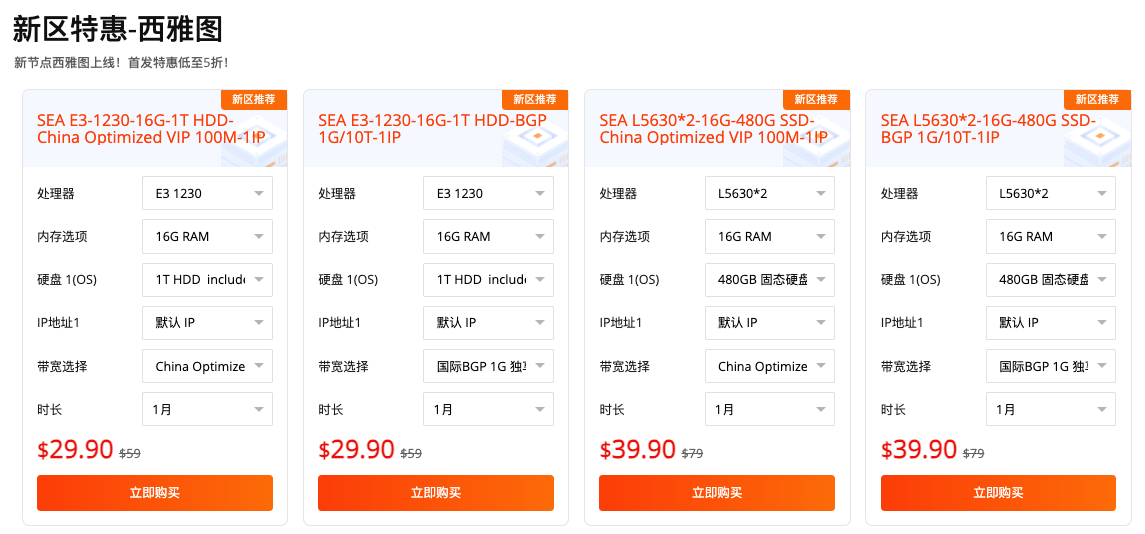Click the 新区特惠-西雅图 heading
Image resolution: width=1145 pixels, height=534 pixels.
pos(117,29)
